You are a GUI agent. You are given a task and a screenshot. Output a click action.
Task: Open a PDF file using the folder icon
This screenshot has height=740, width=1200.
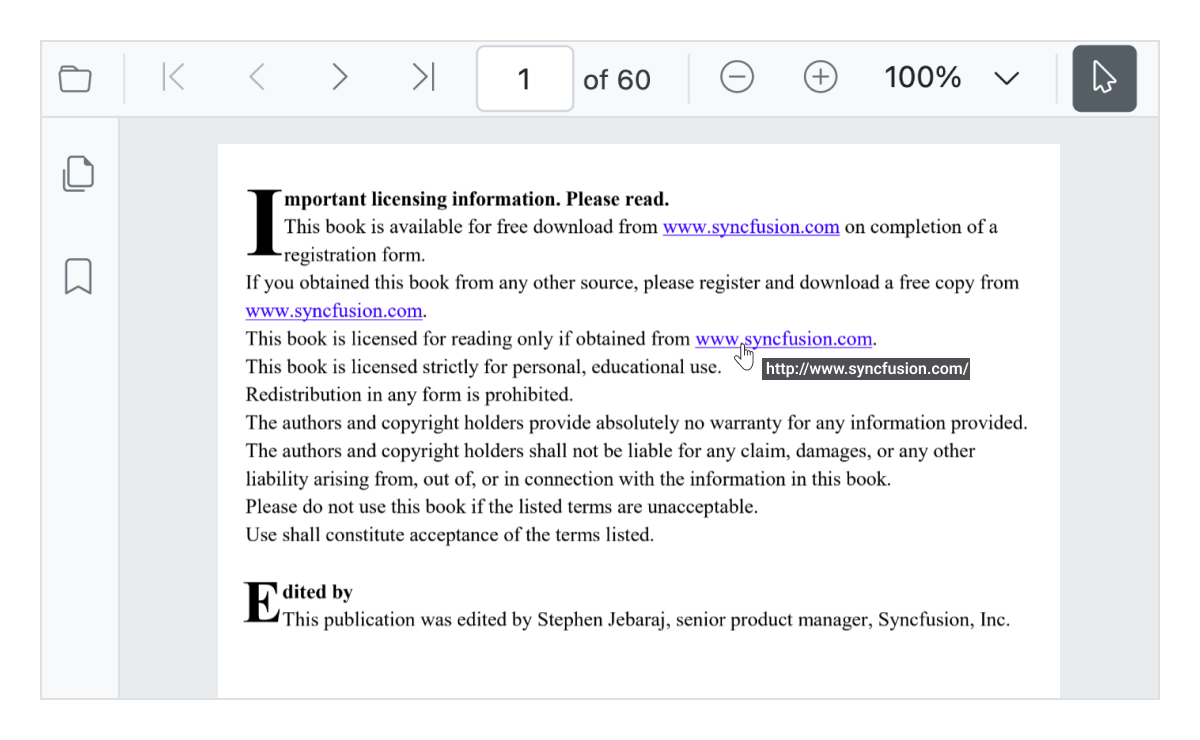(75, 77)
